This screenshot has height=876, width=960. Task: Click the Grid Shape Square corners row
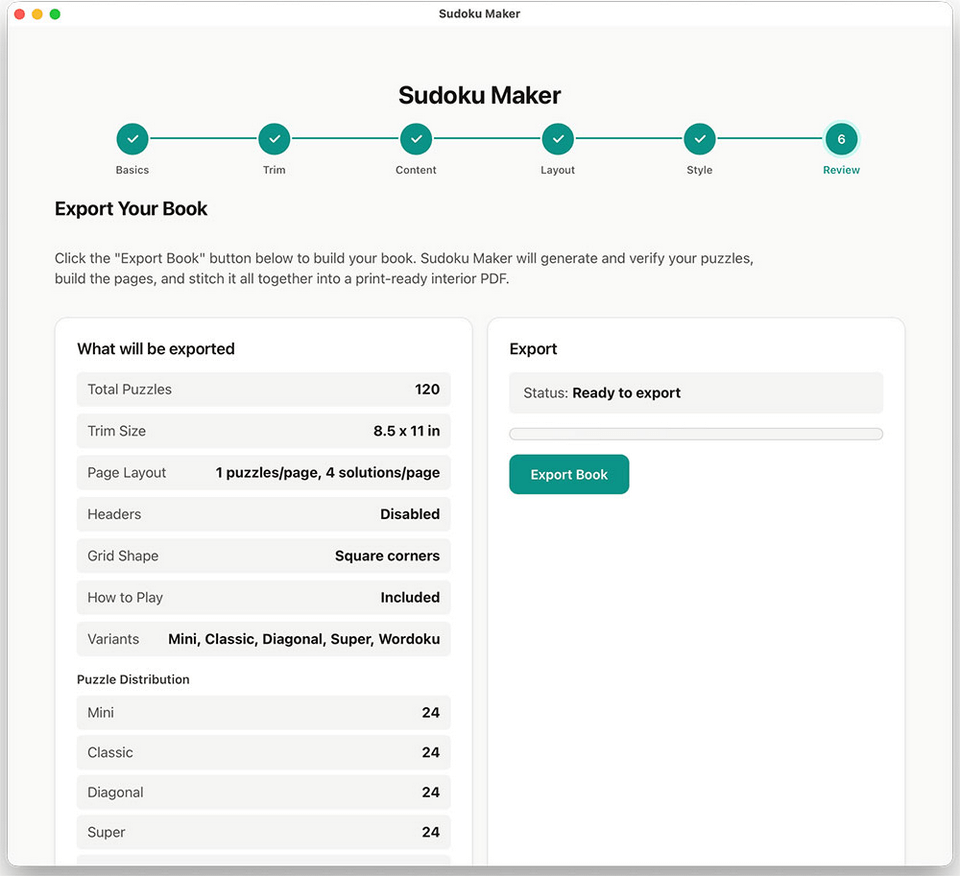coord(263,556)
